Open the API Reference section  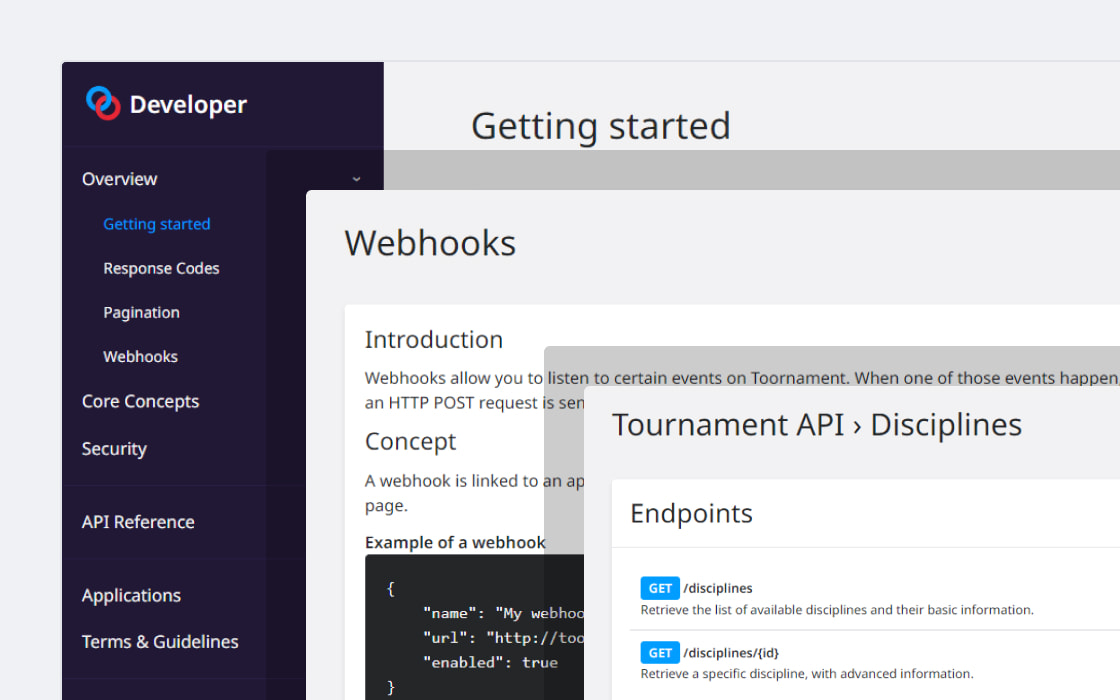click(x=138, y=522)
